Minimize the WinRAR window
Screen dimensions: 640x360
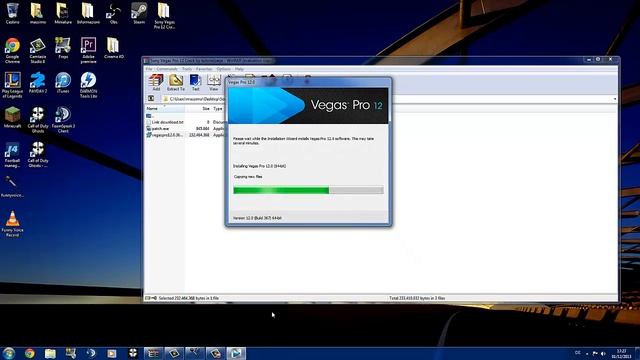[589, 60]
